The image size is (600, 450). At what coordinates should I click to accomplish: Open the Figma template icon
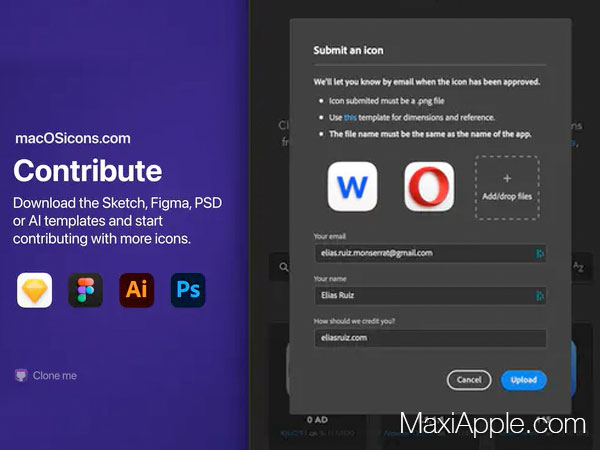[x=85, y=290]
